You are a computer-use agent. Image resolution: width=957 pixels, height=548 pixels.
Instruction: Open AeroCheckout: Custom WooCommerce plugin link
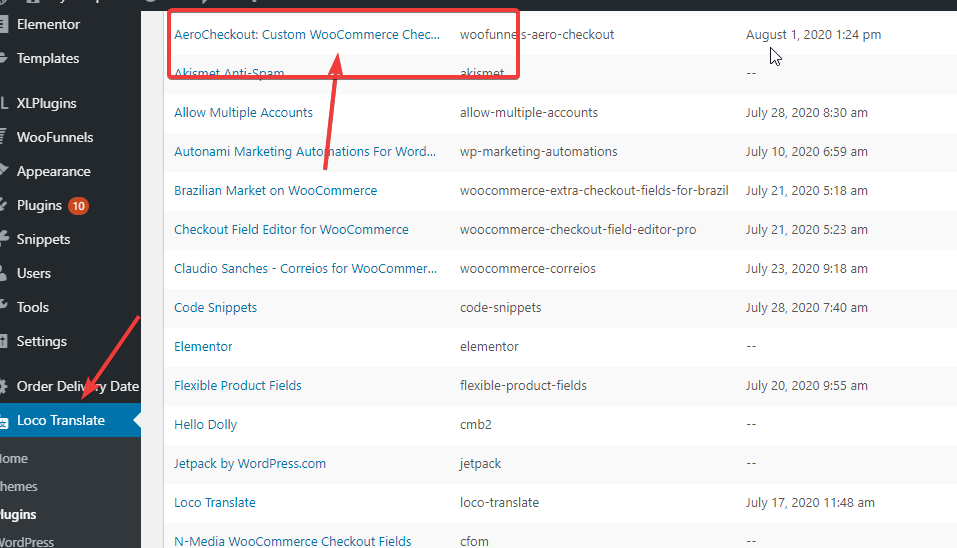pos(306,35)
